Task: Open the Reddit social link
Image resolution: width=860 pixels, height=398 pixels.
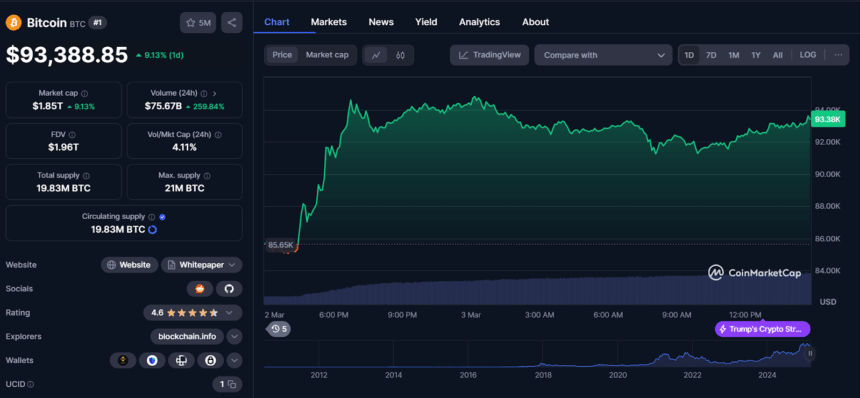Action: coord(200,289)
